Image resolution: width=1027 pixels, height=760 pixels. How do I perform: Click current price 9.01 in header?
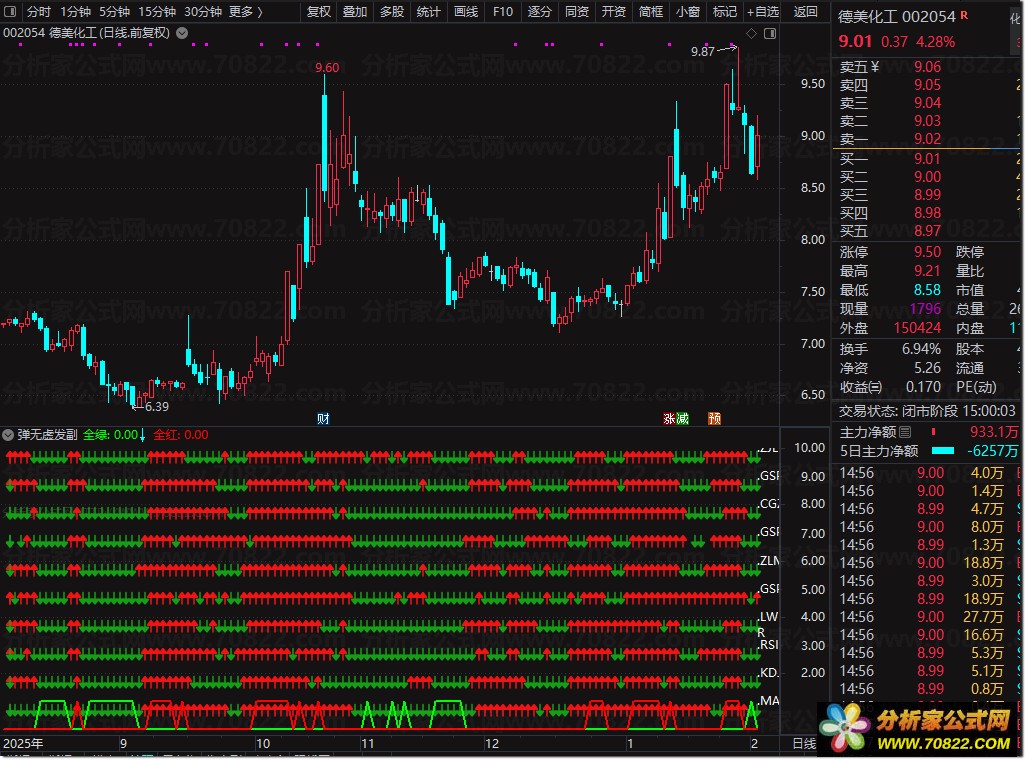[x=855, y=41]
